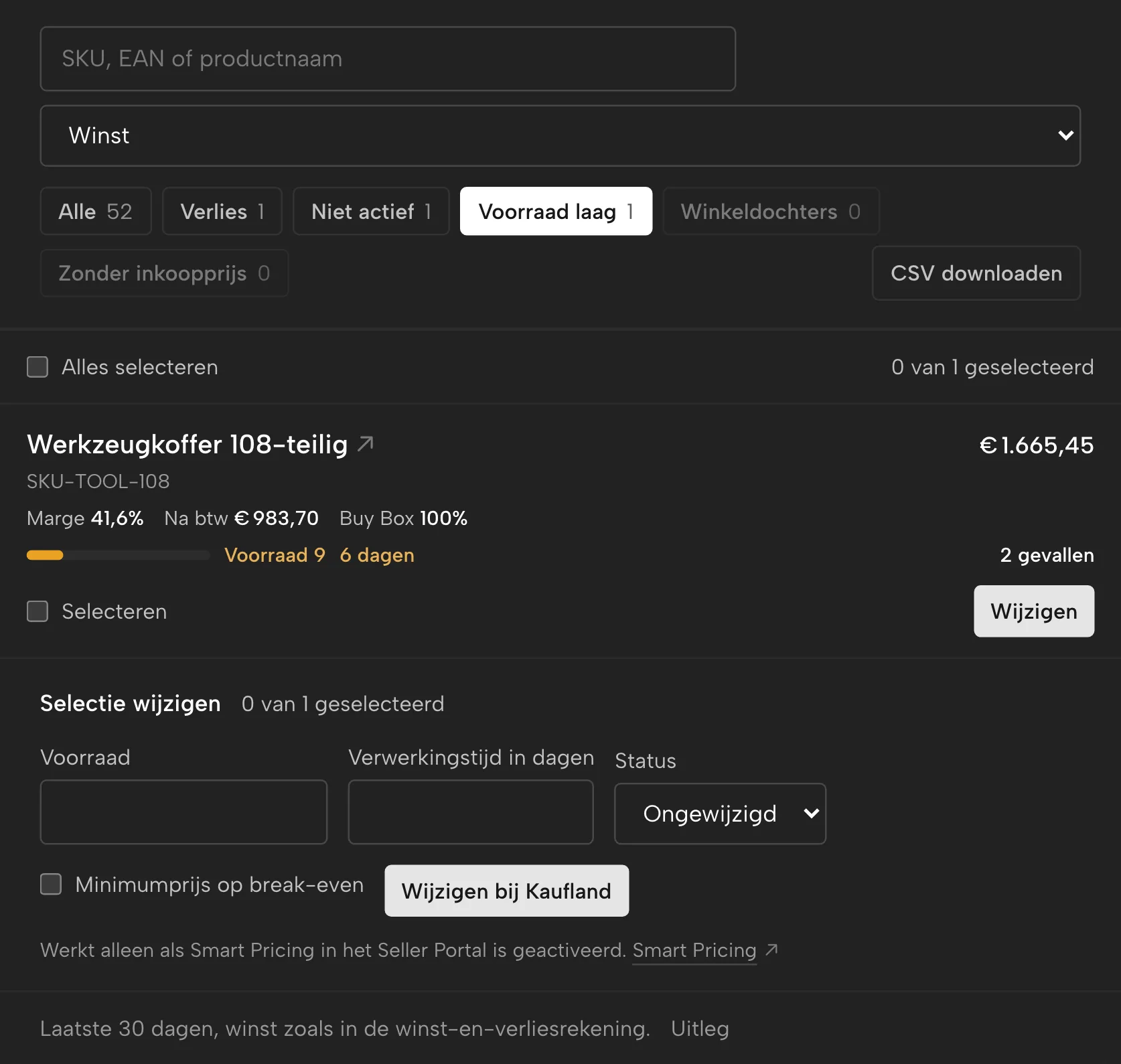The image size is (1121, 1064).
Task: Choose the Winkeldochters filter
Action: tap(771, 211)
